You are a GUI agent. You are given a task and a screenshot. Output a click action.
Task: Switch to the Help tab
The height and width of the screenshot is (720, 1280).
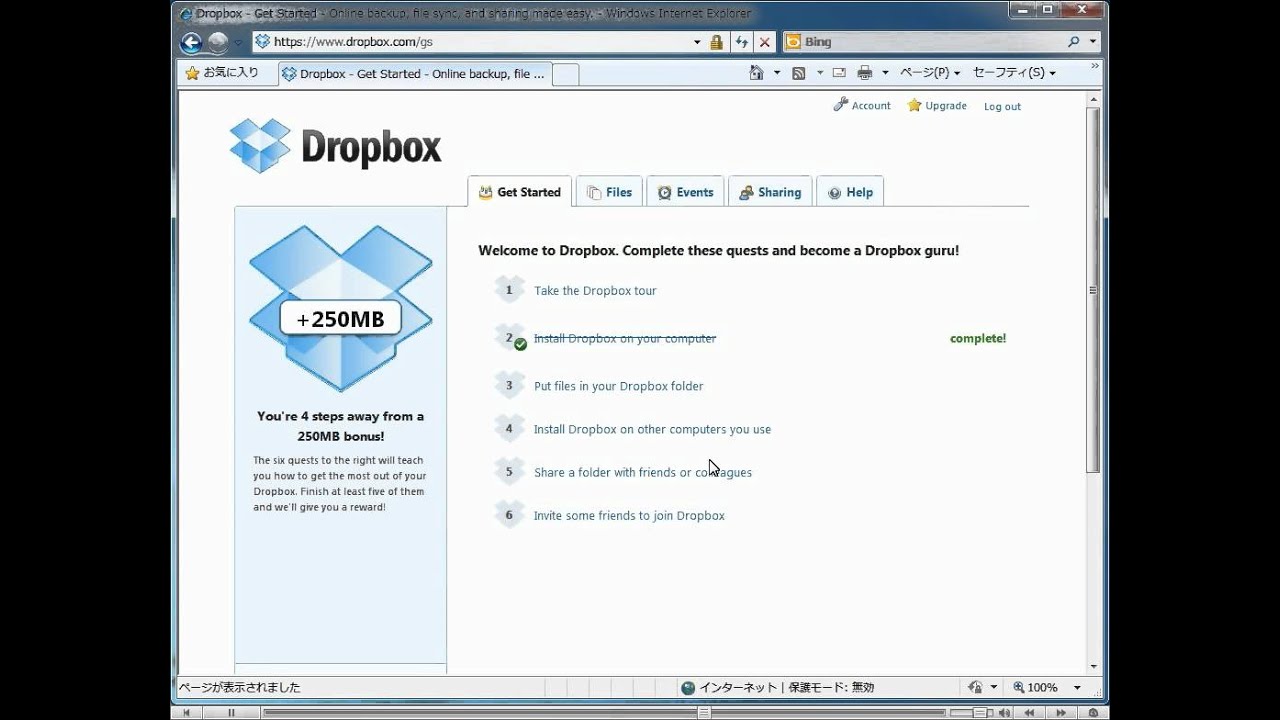coord(850,192)
